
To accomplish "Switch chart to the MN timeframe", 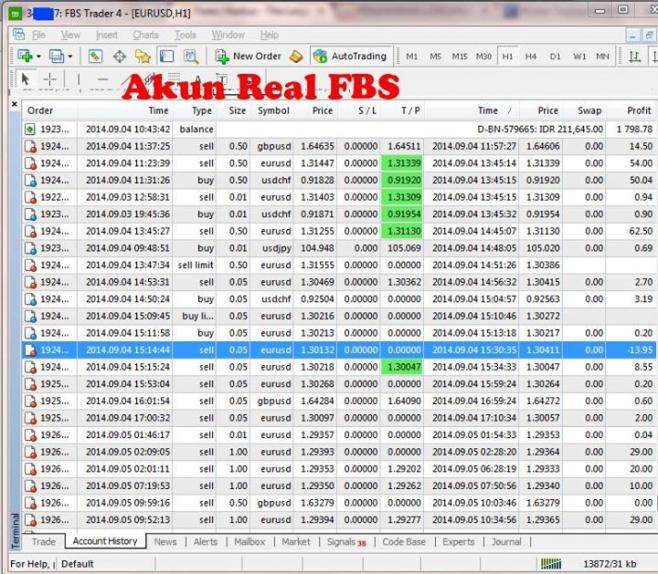I will coord(603,56).
